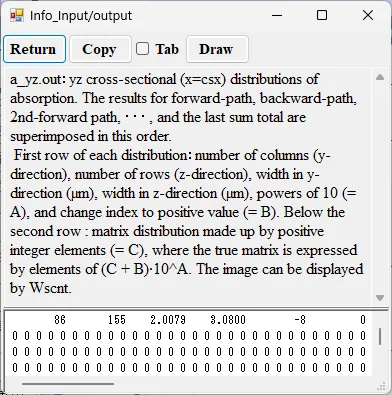
Task: Click the 'a_yz.out' text in the description
Action: point(37,80)
